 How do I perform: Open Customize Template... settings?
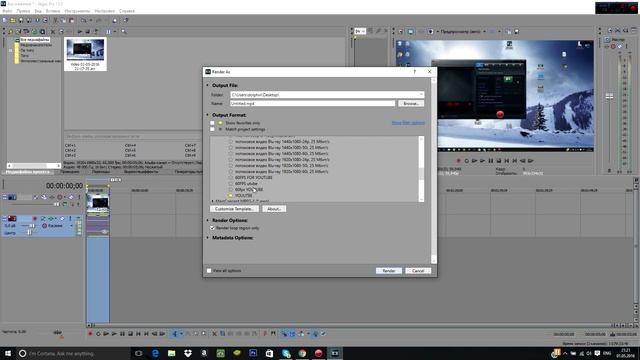tap(234, 209)
